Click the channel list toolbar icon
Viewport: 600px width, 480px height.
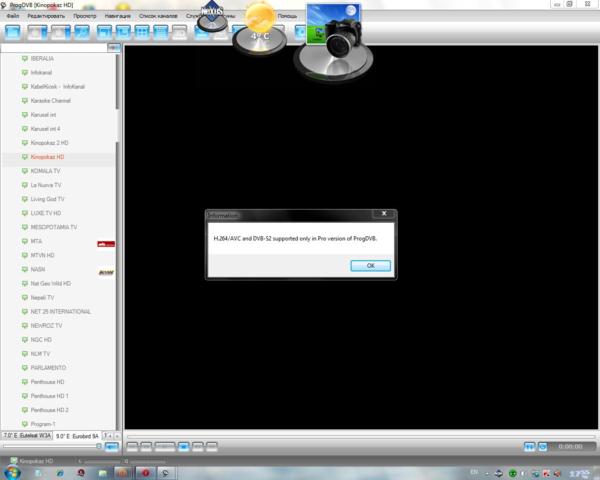tap(161, 32)
